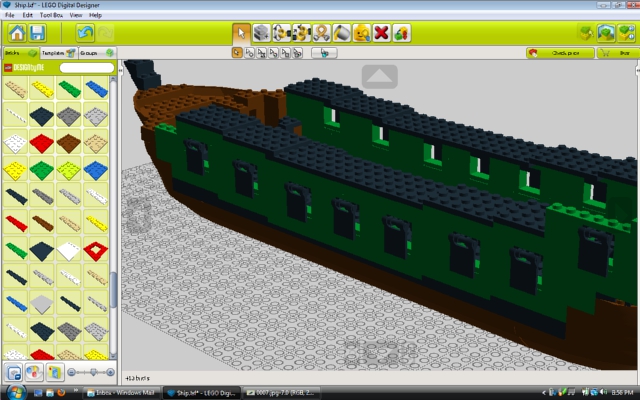
Task: Decrease palette icon size with minus
Action: tap(71, 372)
